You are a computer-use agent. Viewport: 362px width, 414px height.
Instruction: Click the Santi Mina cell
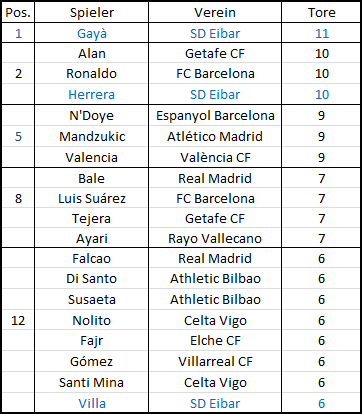click(91, 382)
